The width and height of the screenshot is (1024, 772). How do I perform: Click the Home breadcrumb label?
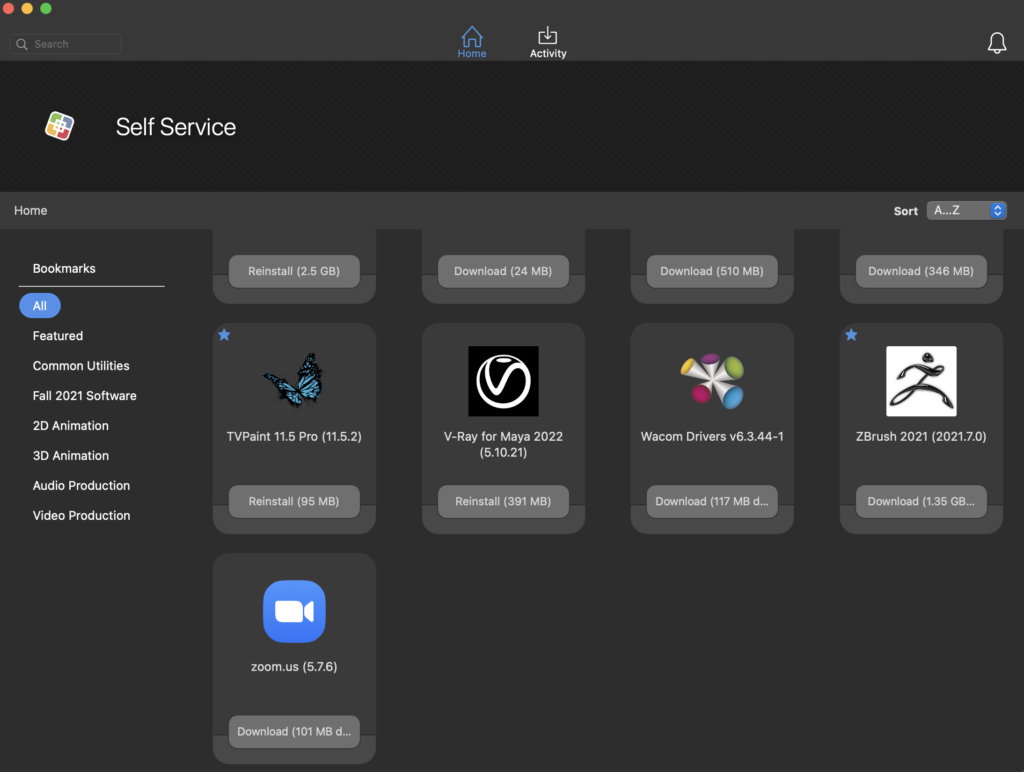click(31, 210)
